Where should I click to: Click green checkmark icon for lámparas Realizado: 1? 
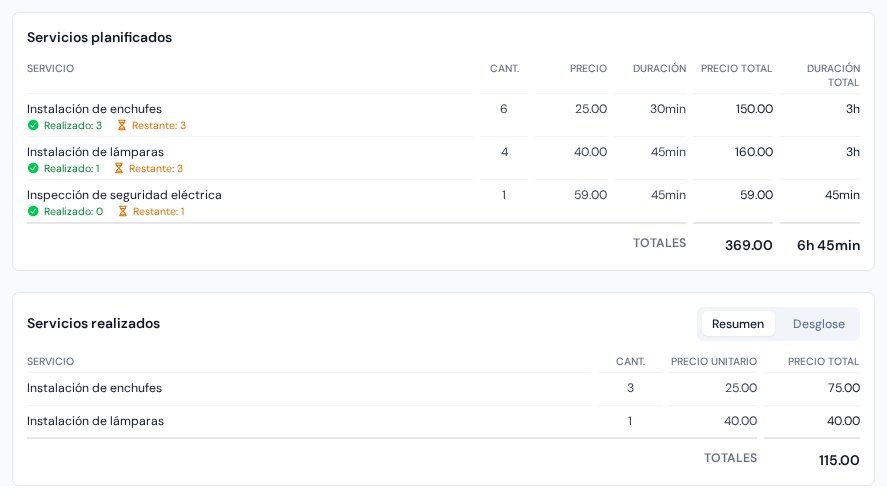pos(33,168)
